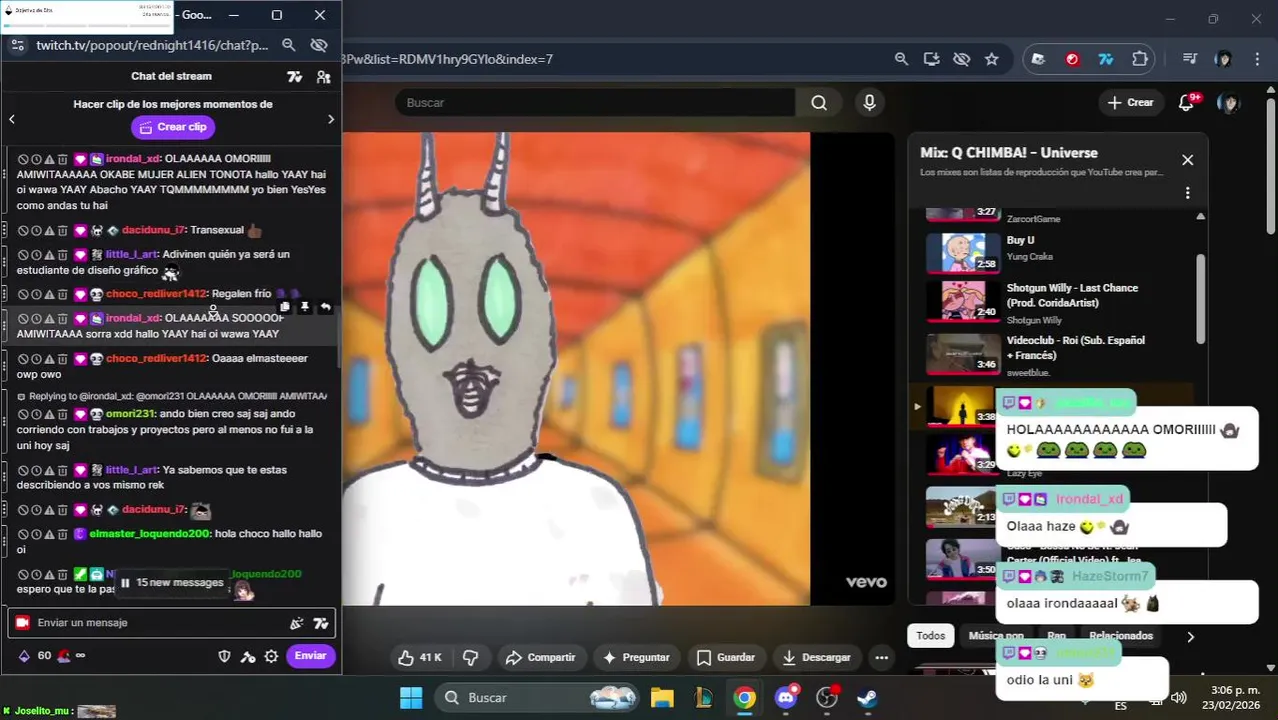This screenshot has width=1278, height=720.
Task: Open more actions ellipsis under video
Action: coord(881,658)
